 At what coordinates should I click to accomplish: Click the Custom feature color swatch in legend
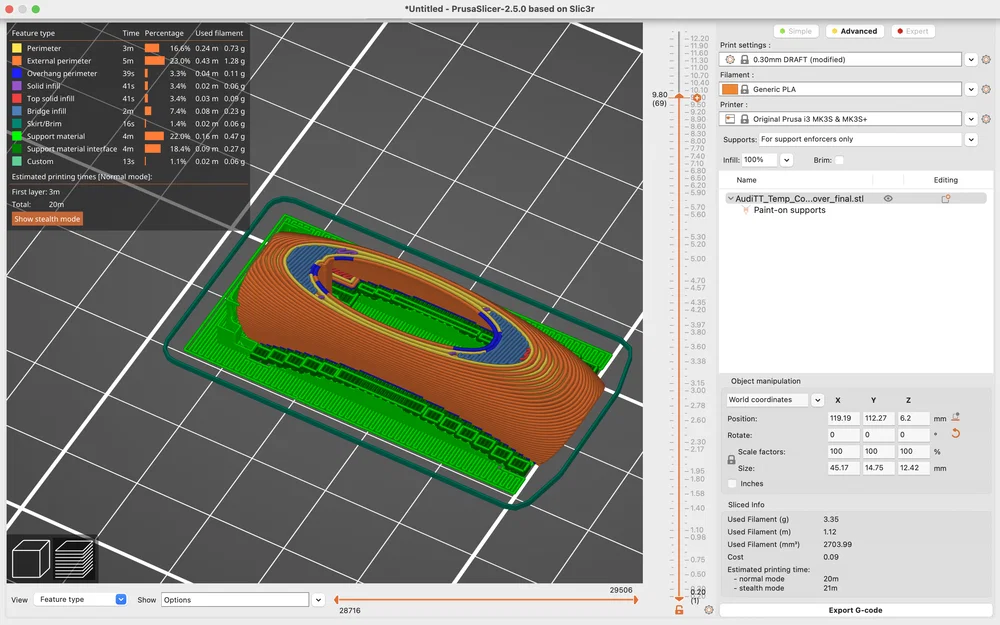point(17,161)
